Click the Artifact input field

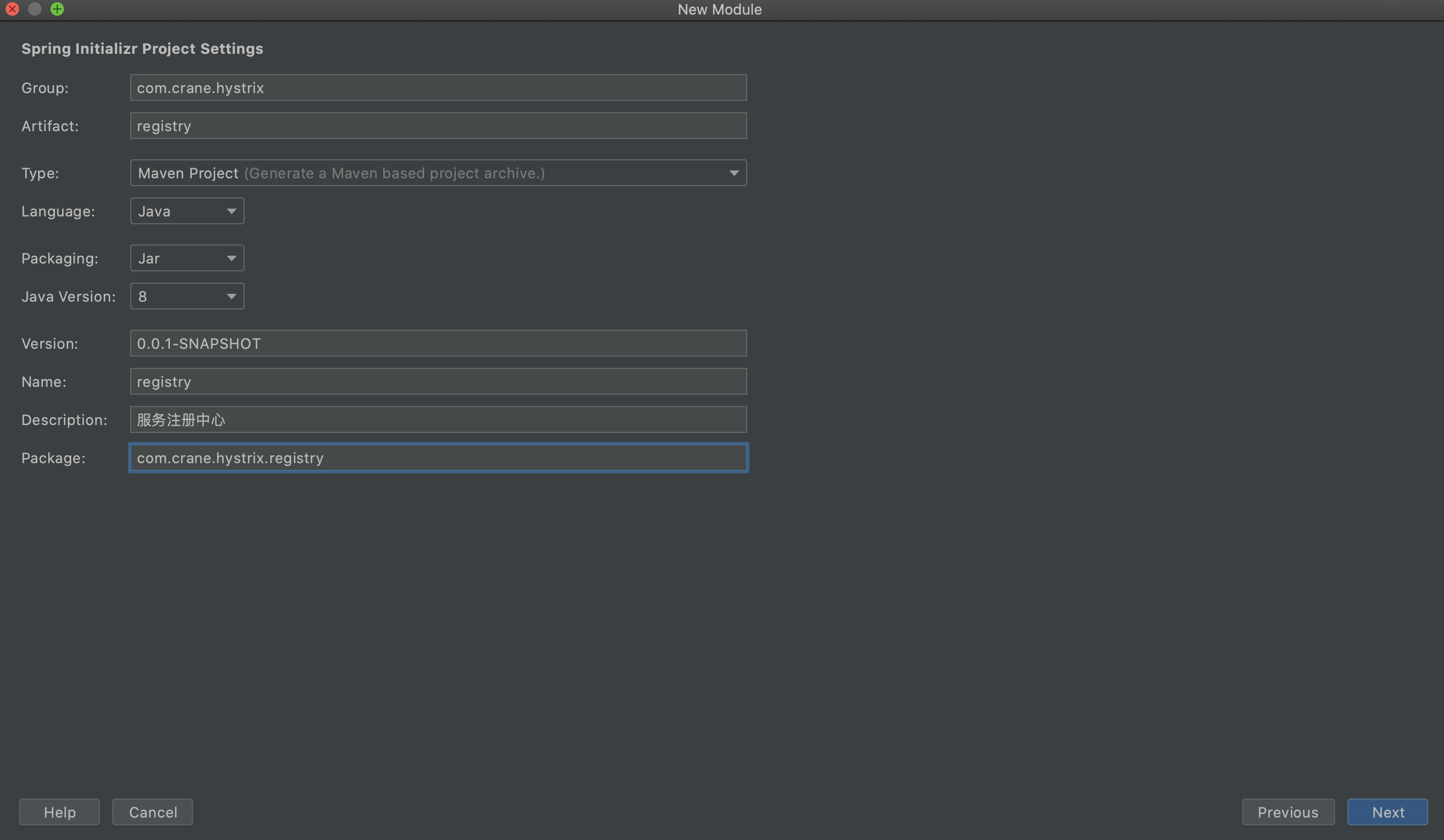click(x=438, y=126)
